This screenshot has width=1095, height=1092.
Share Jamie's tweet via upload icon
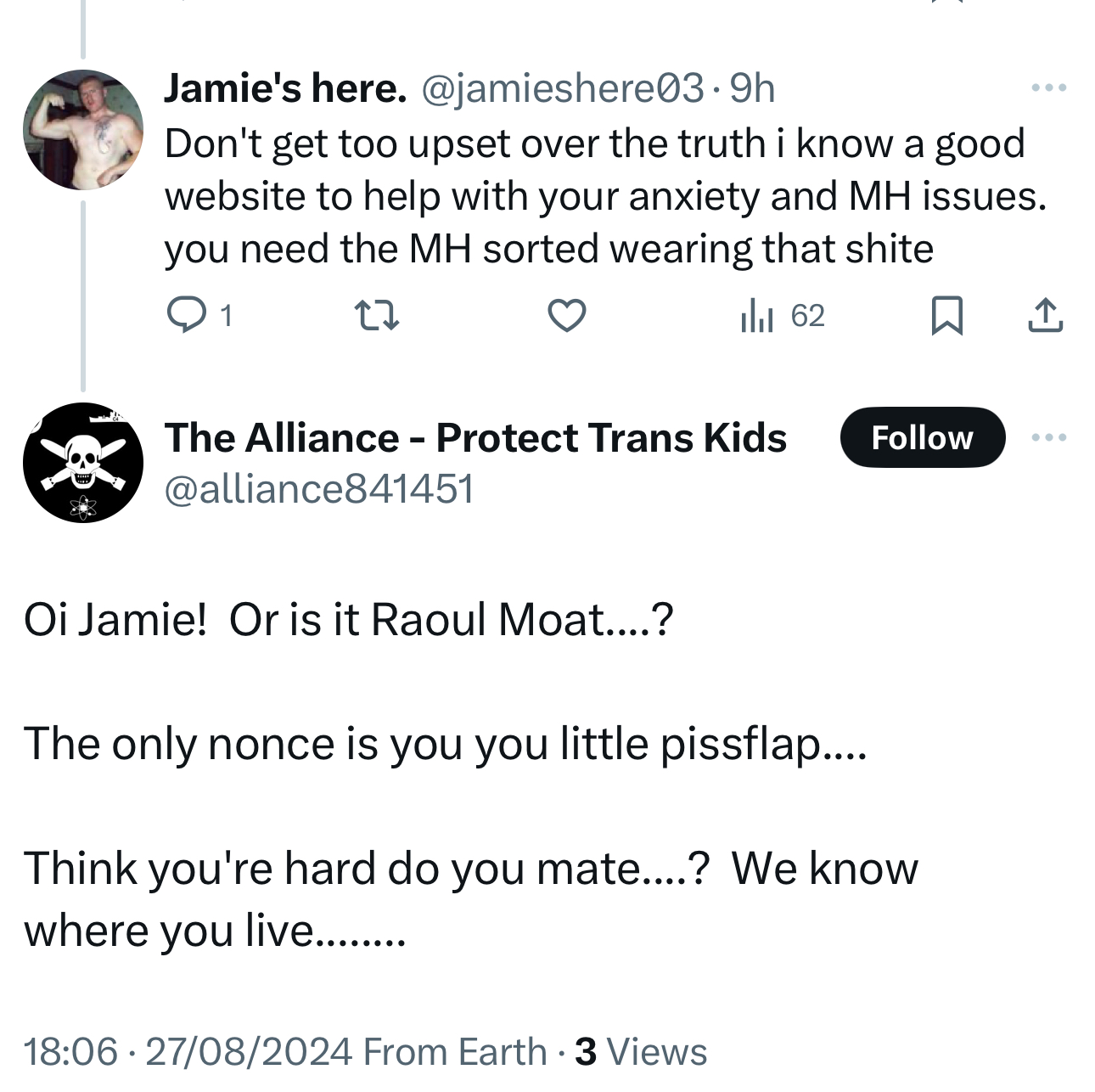coord(1045,316)
